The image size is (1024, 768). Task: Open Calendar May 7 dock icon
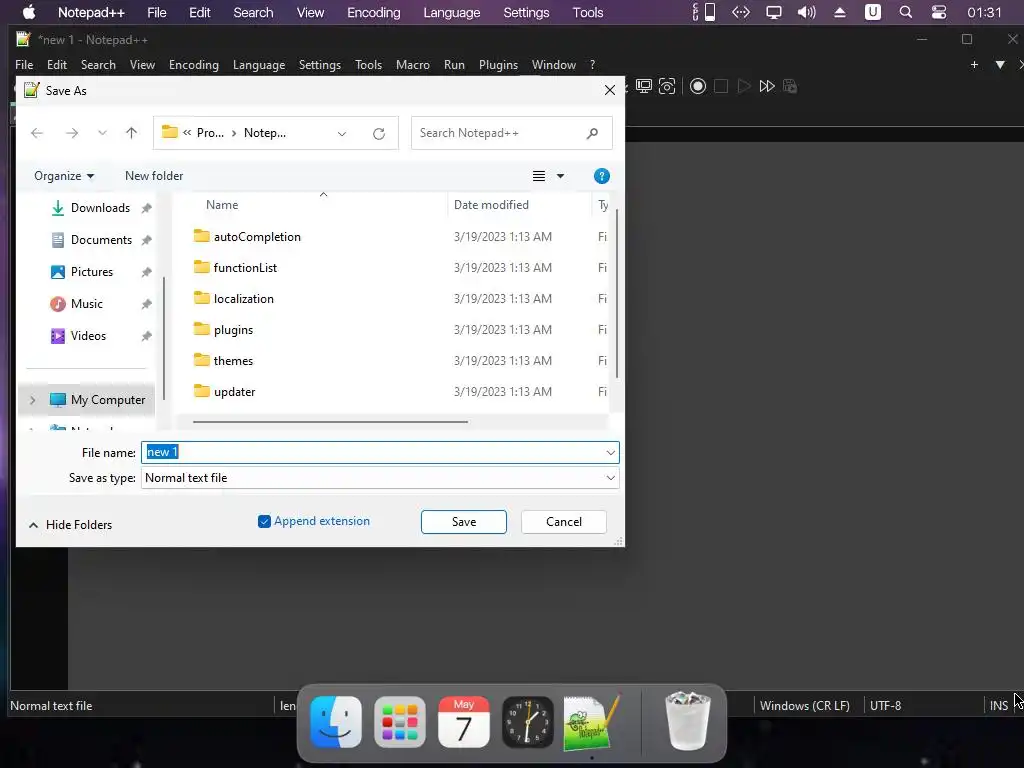(x=464, y=722)
